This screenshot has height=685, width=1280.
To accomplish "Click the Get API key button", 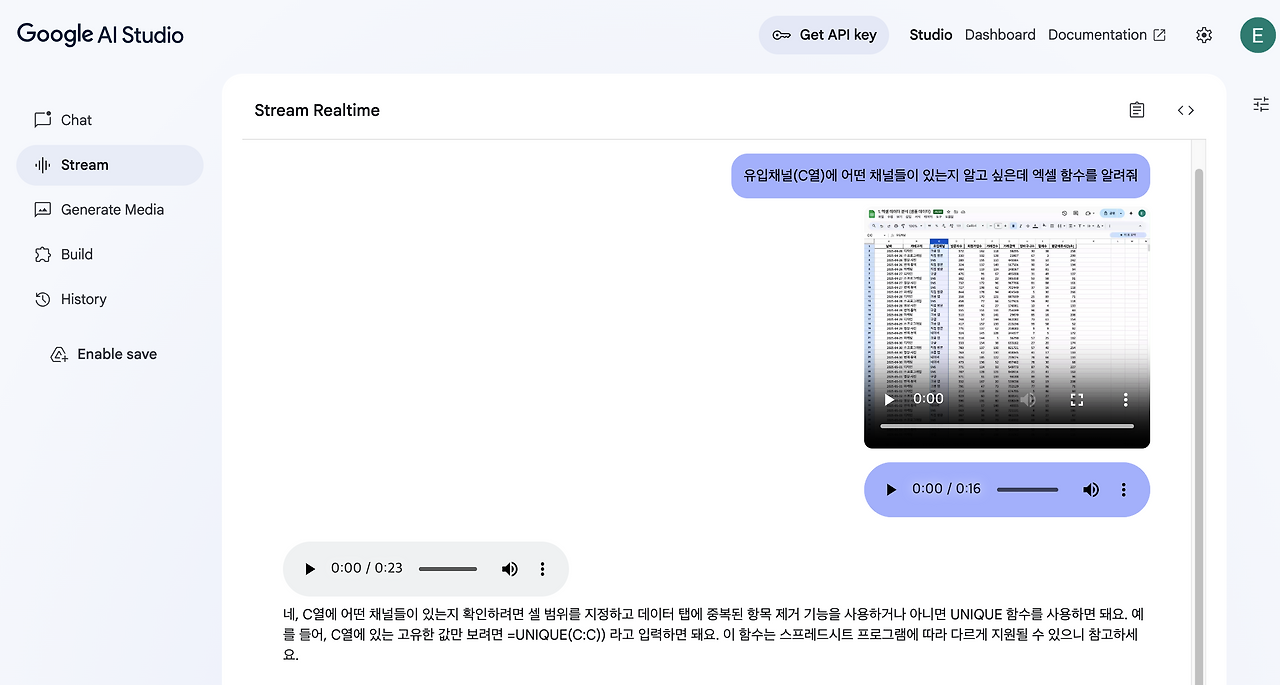I will pos(823,34).
